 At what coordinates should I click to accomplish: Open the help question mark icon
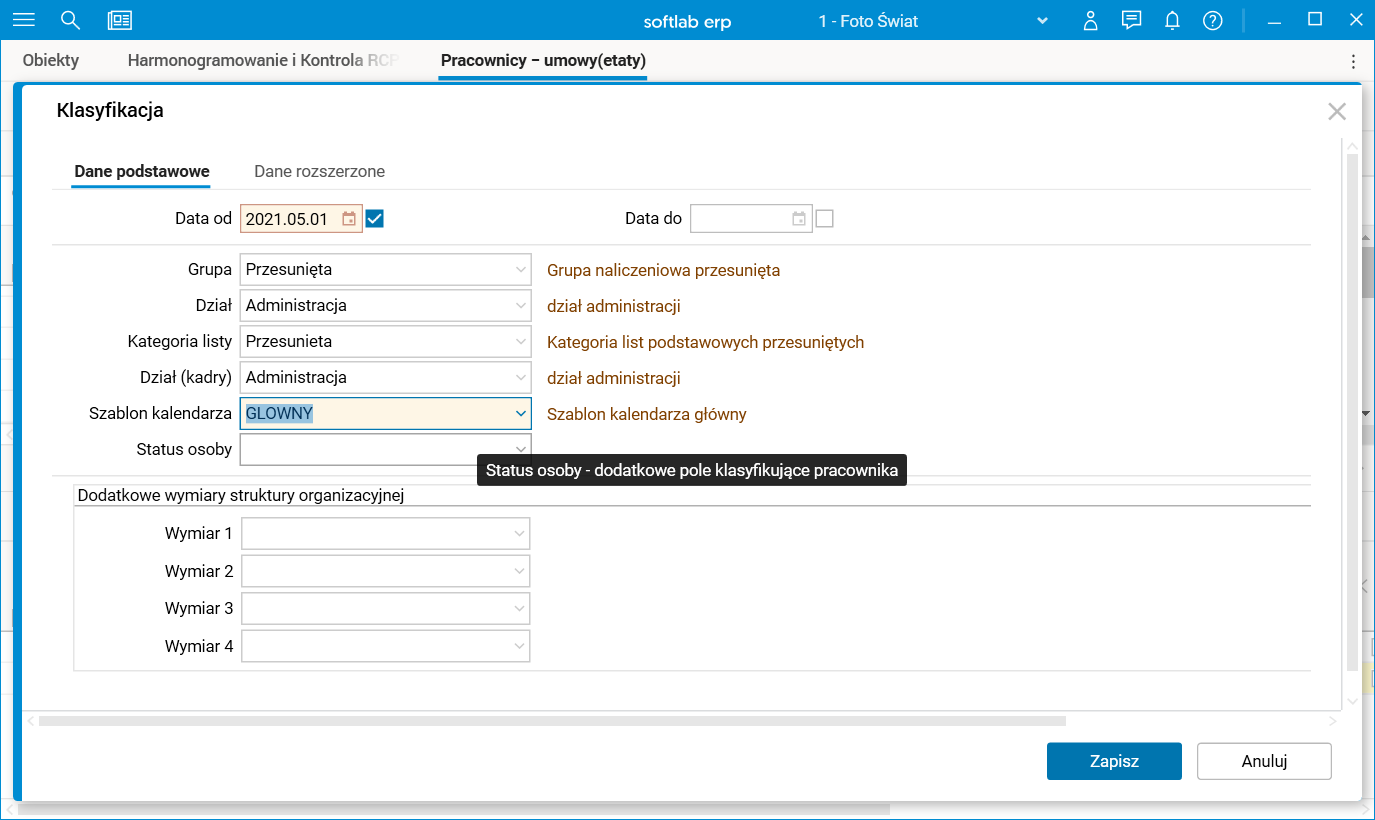point(1213,20)
